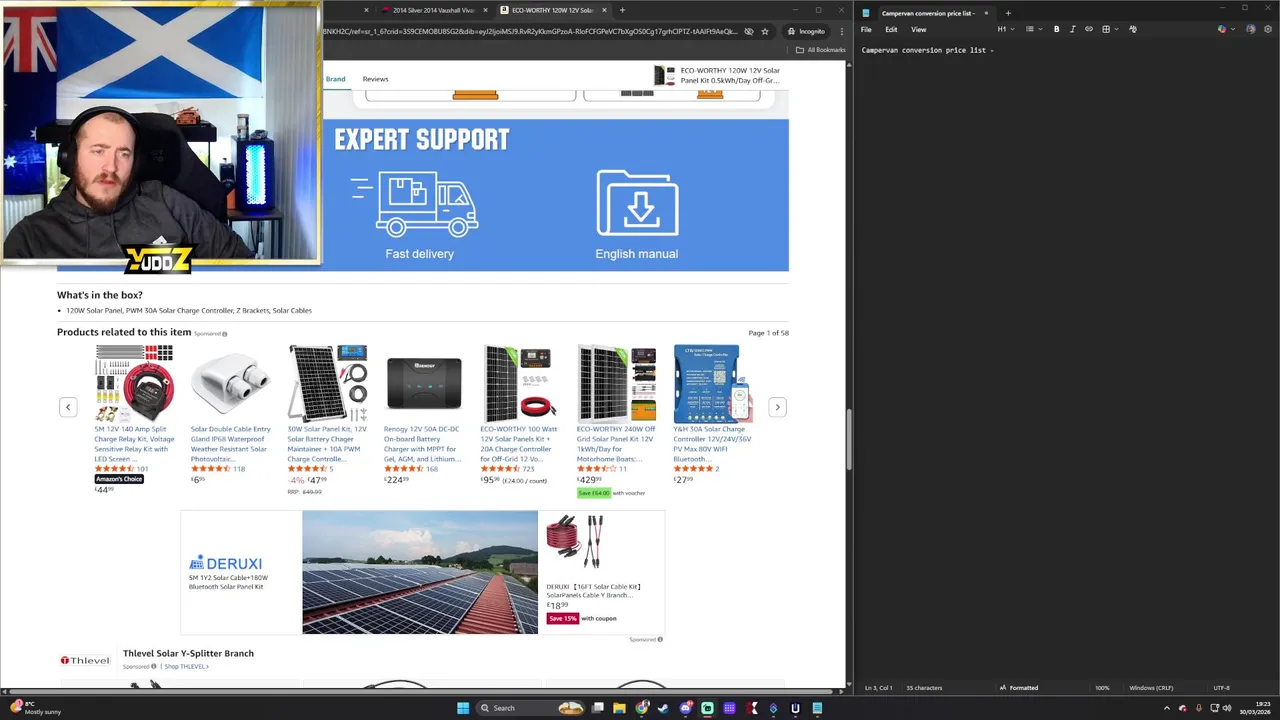The width and height of the screenshot is (1280, 720).
Task: Click Shop THLEVEL link
Action: click(186, 666)
